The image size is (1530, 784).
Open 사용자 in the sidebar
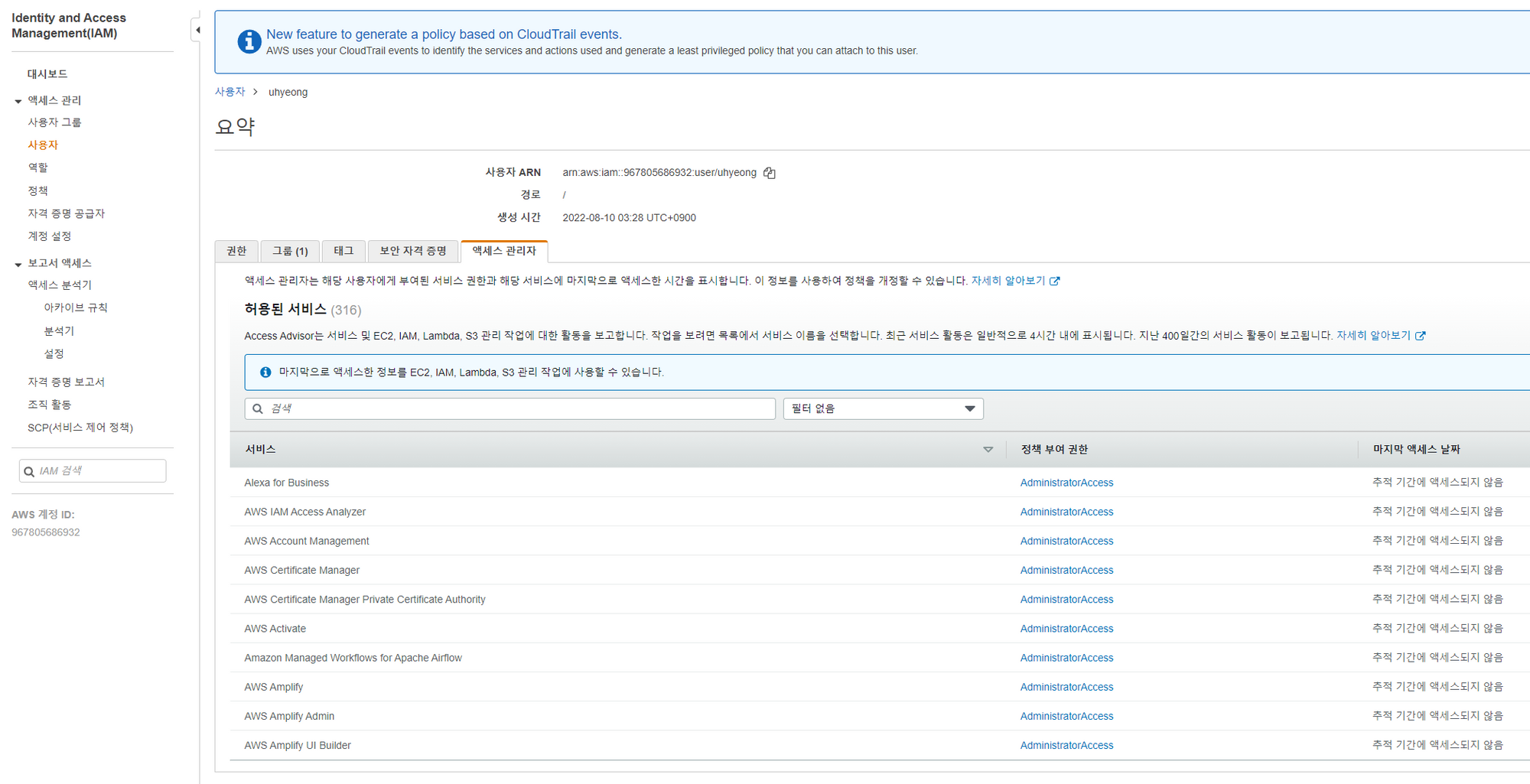tap(43, 145)
